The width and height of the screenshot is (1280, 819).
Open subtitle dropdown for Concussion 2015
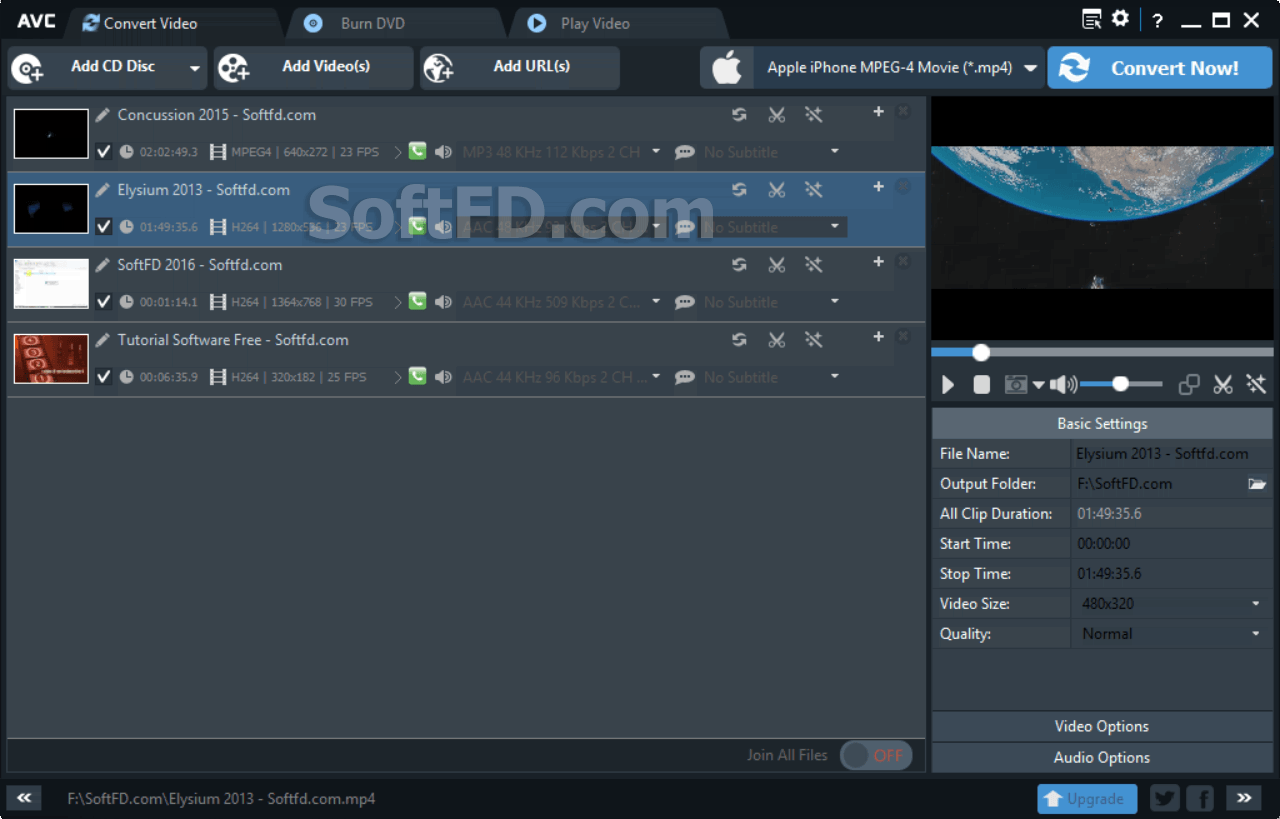coord(835,152)
